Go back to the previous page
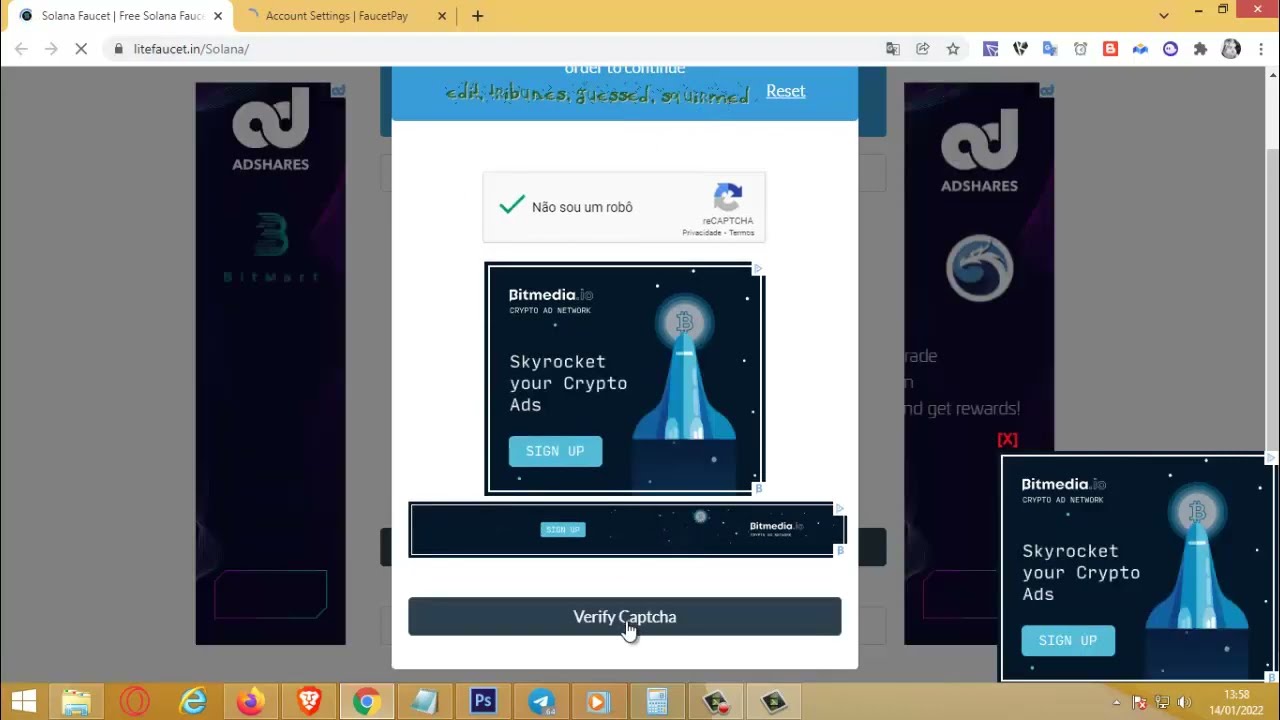 point(21,48)
